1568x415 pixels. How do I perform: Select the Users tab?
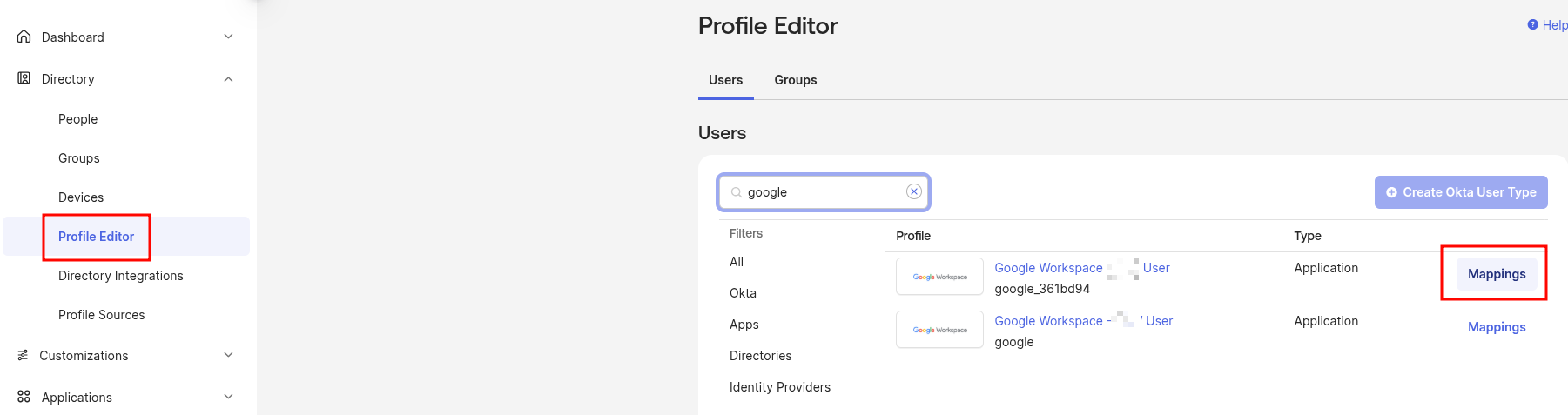[725, 80]
